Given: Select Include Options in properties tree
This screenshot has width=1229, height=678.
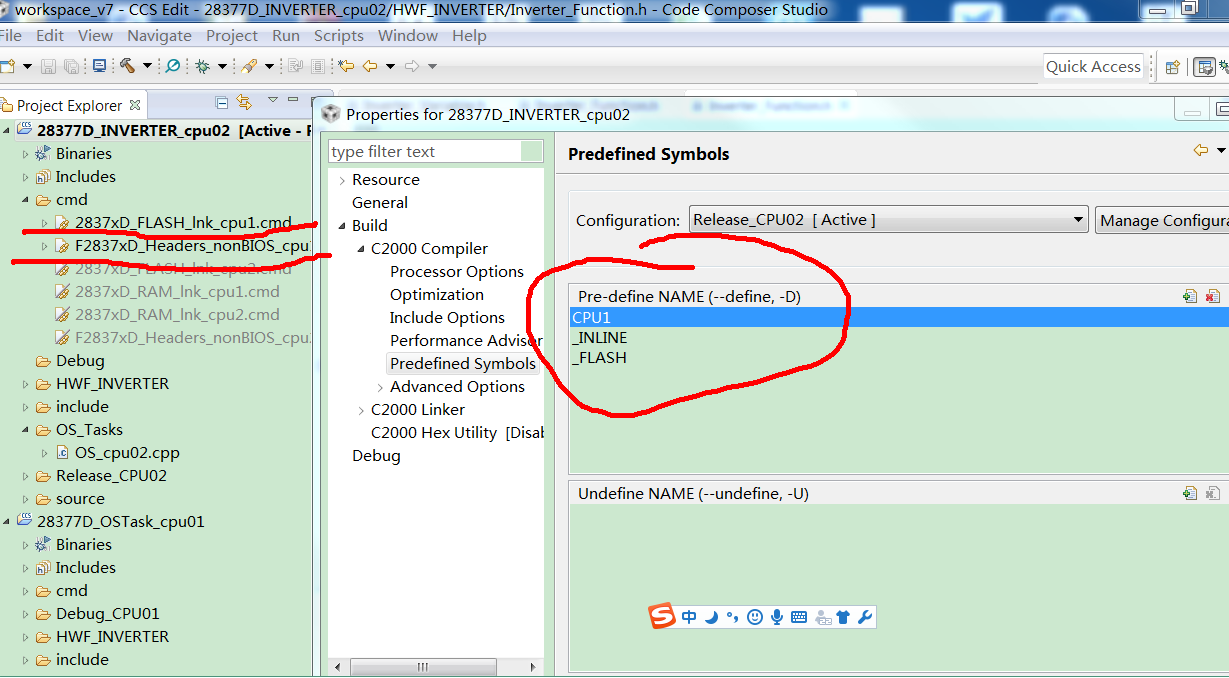Looking at the screenshot, I should click(x=447, y=317).
